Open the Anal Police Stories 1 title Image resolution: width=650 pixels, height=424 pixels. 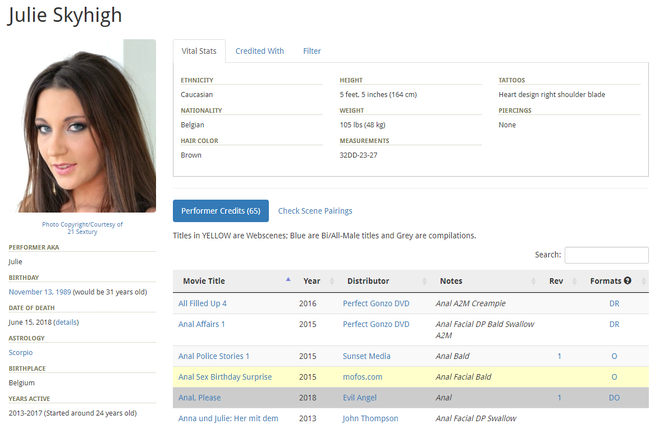tap(213, 356)
